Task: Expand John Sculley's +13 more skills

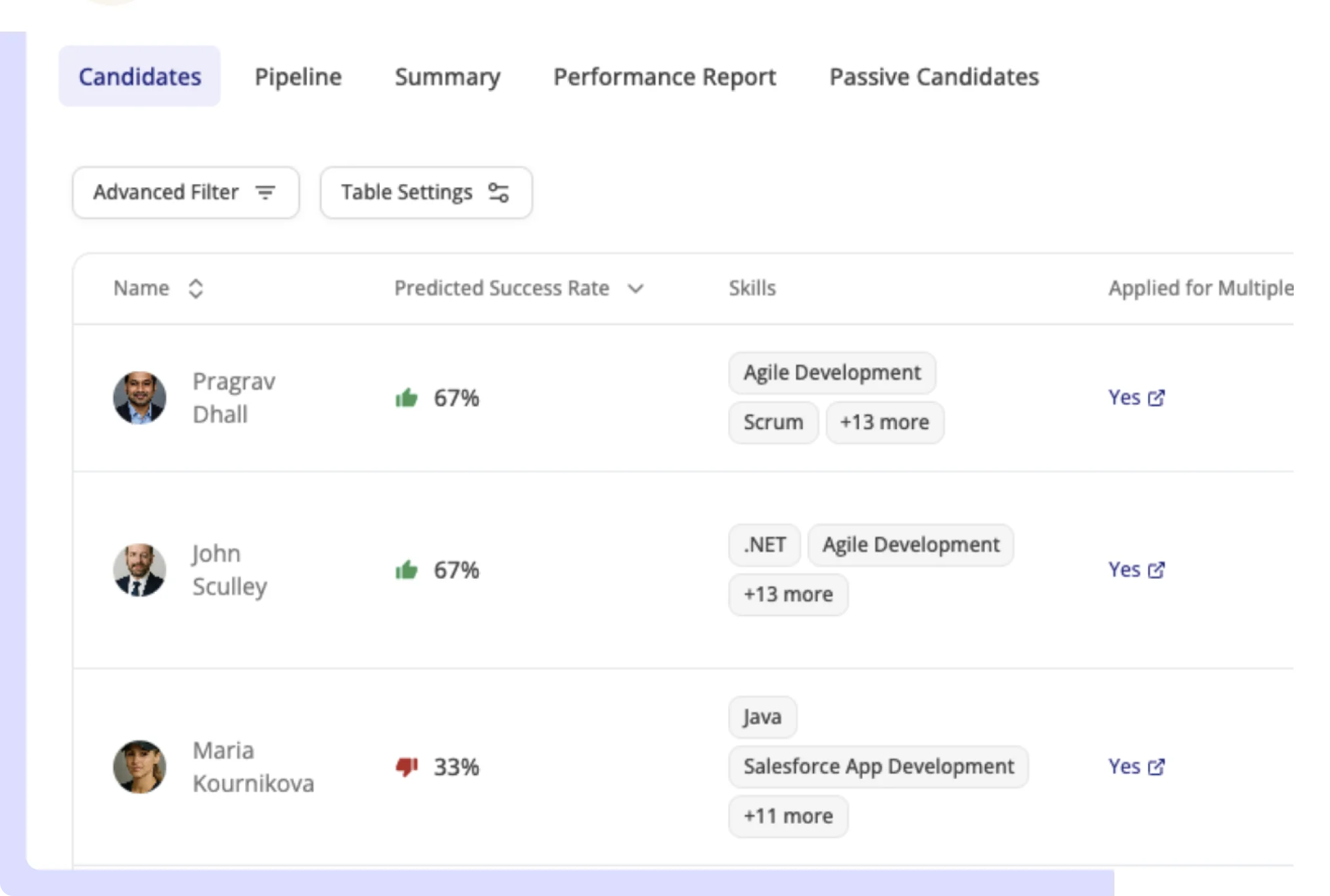Action: click(787, 594)
